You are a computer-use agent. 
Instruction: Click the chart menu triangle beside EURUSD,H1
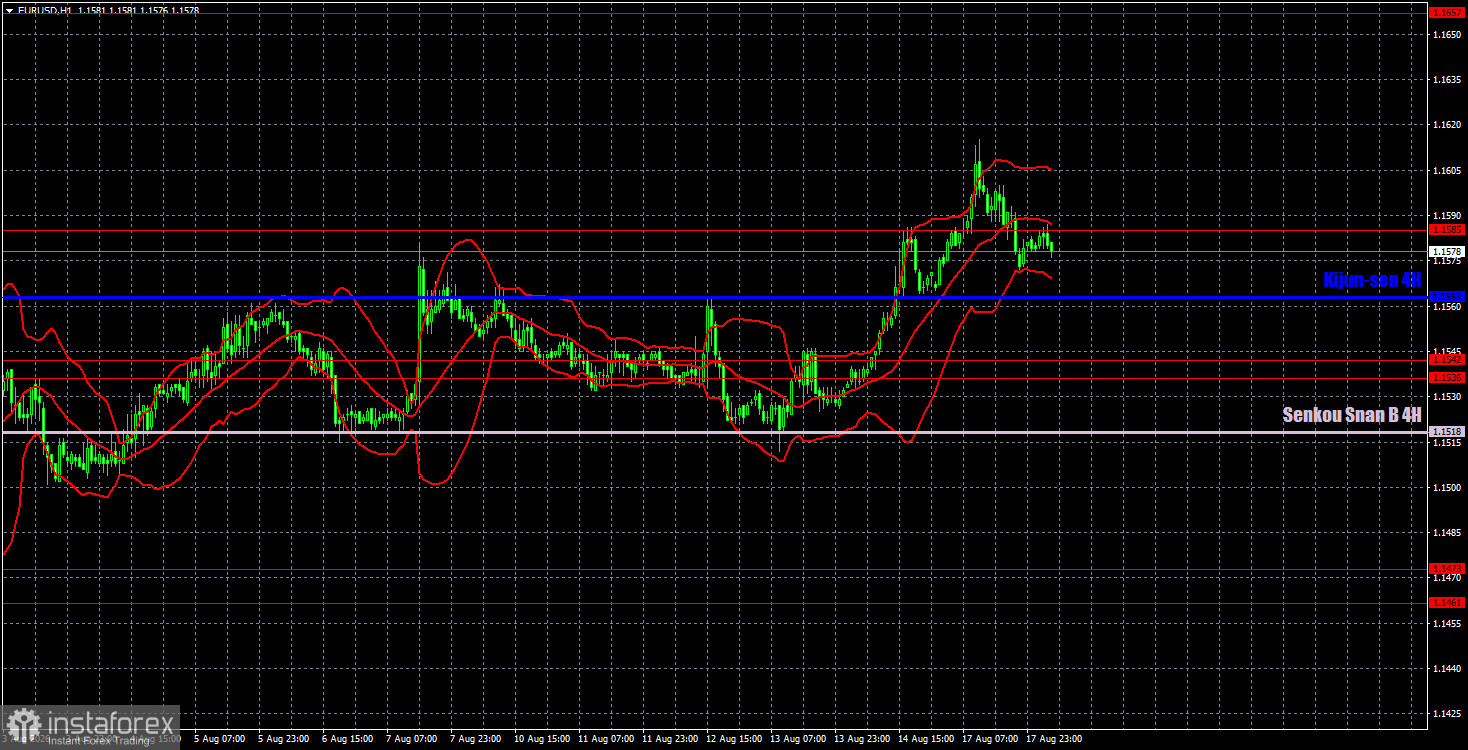[x=8, y=9]
